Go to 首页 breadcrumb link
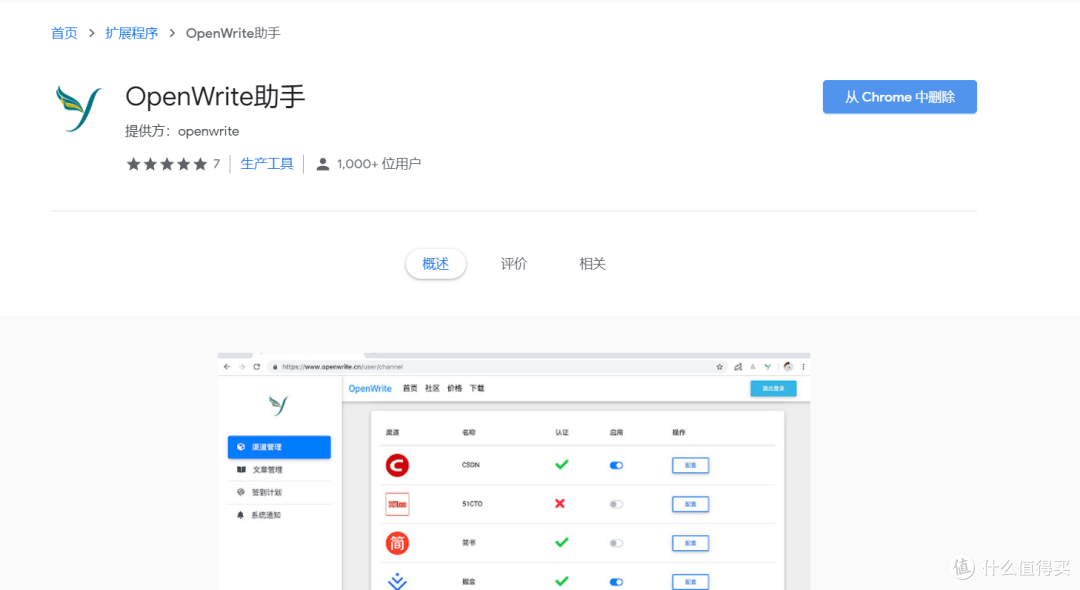This screenshot has height=590, width=1080. tap(64, 33)
